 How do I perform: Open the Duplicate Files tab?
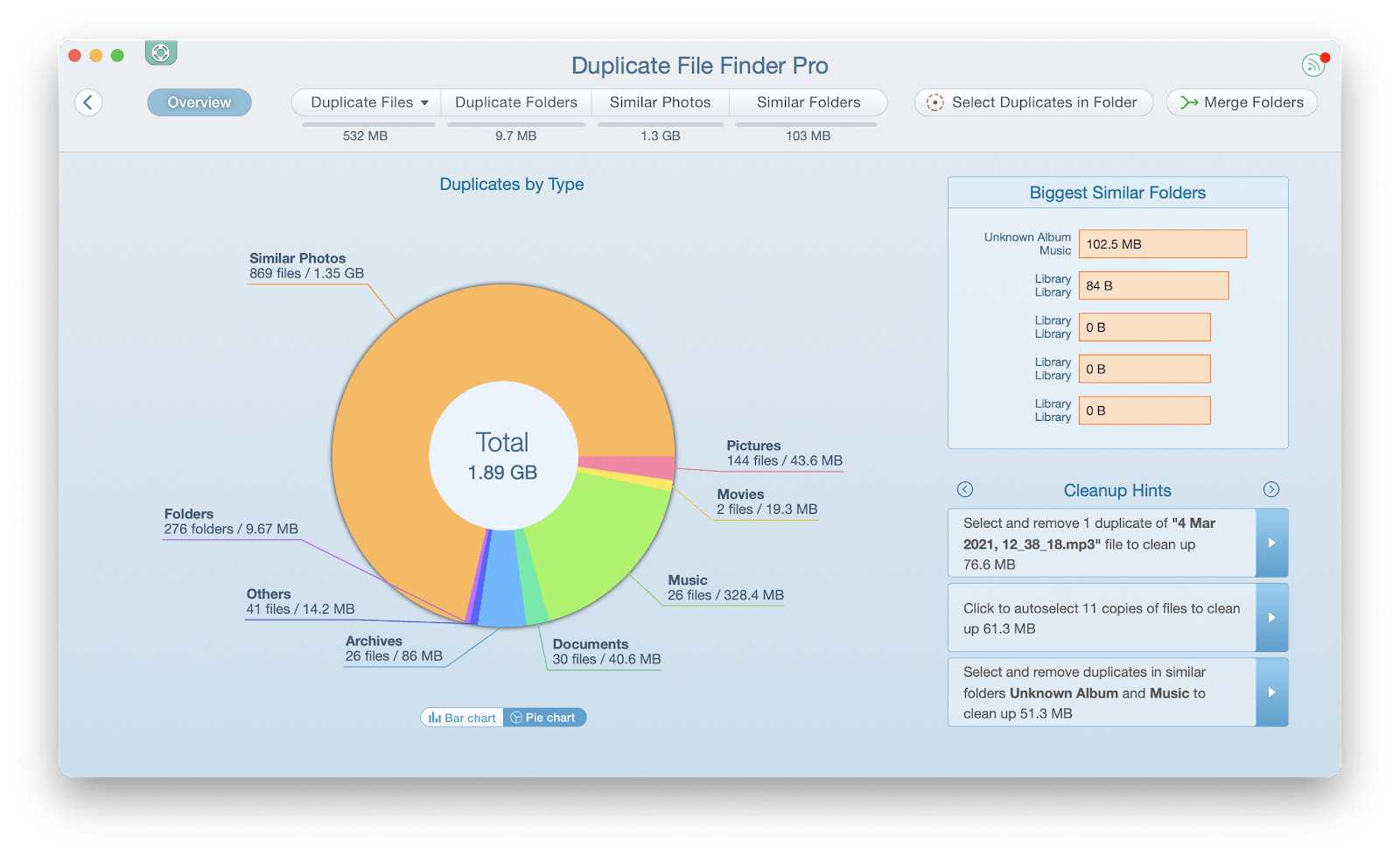(x=367, y=102)
